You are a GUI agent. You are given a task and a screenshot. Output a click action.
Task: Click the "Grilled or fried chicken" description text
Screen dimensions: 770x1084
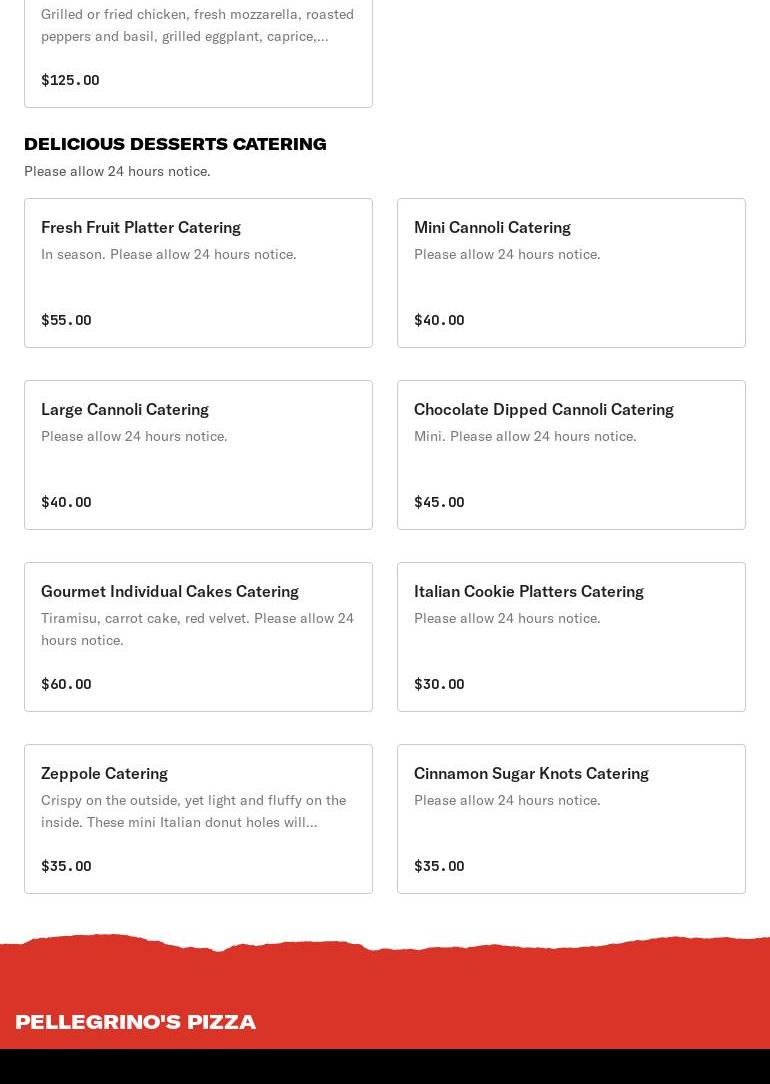coord(197,25)
